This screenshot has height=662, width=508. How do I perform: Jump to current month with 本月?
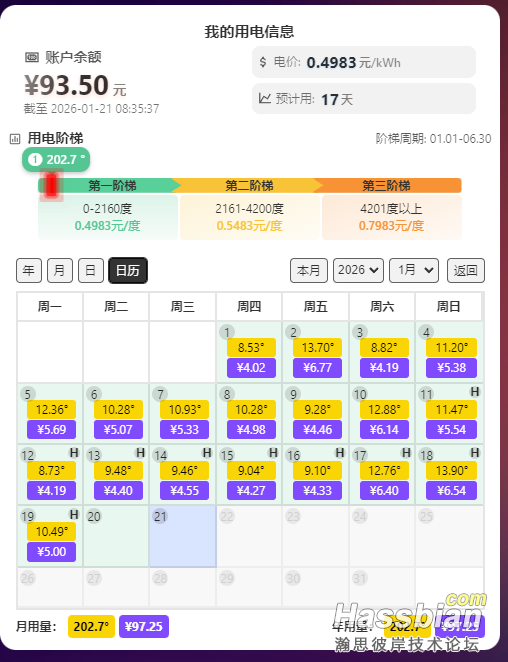coord(309,270)
